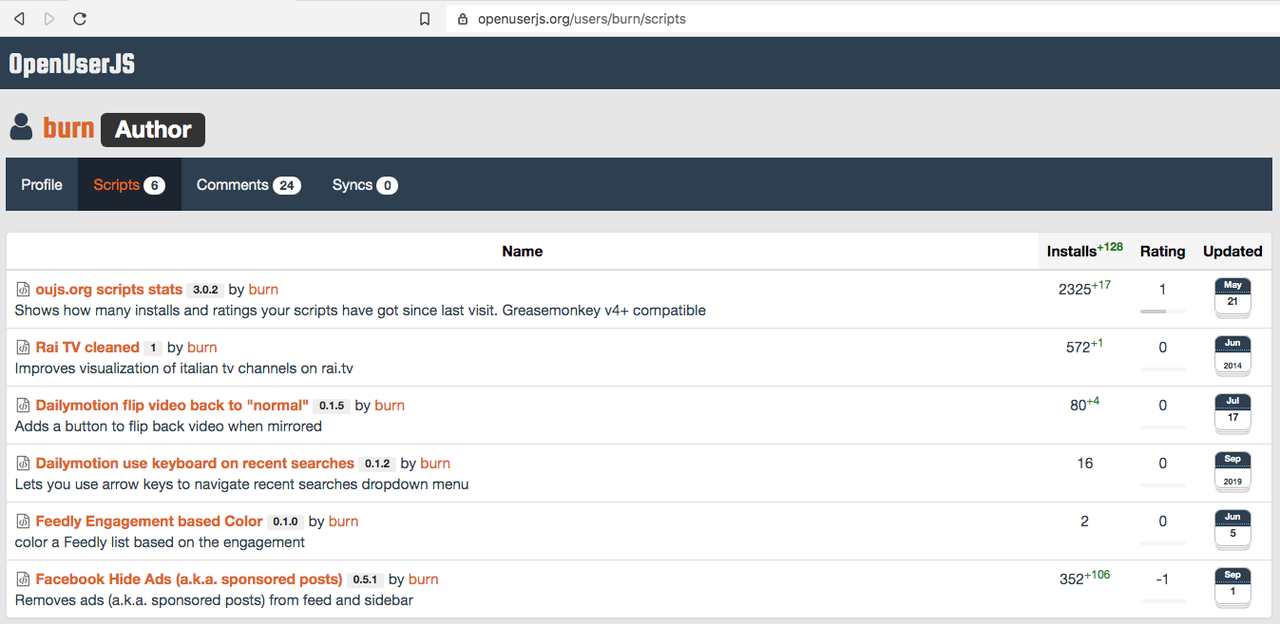Click the Jun 5 updated calendar icon

(x=1232, y=530)
